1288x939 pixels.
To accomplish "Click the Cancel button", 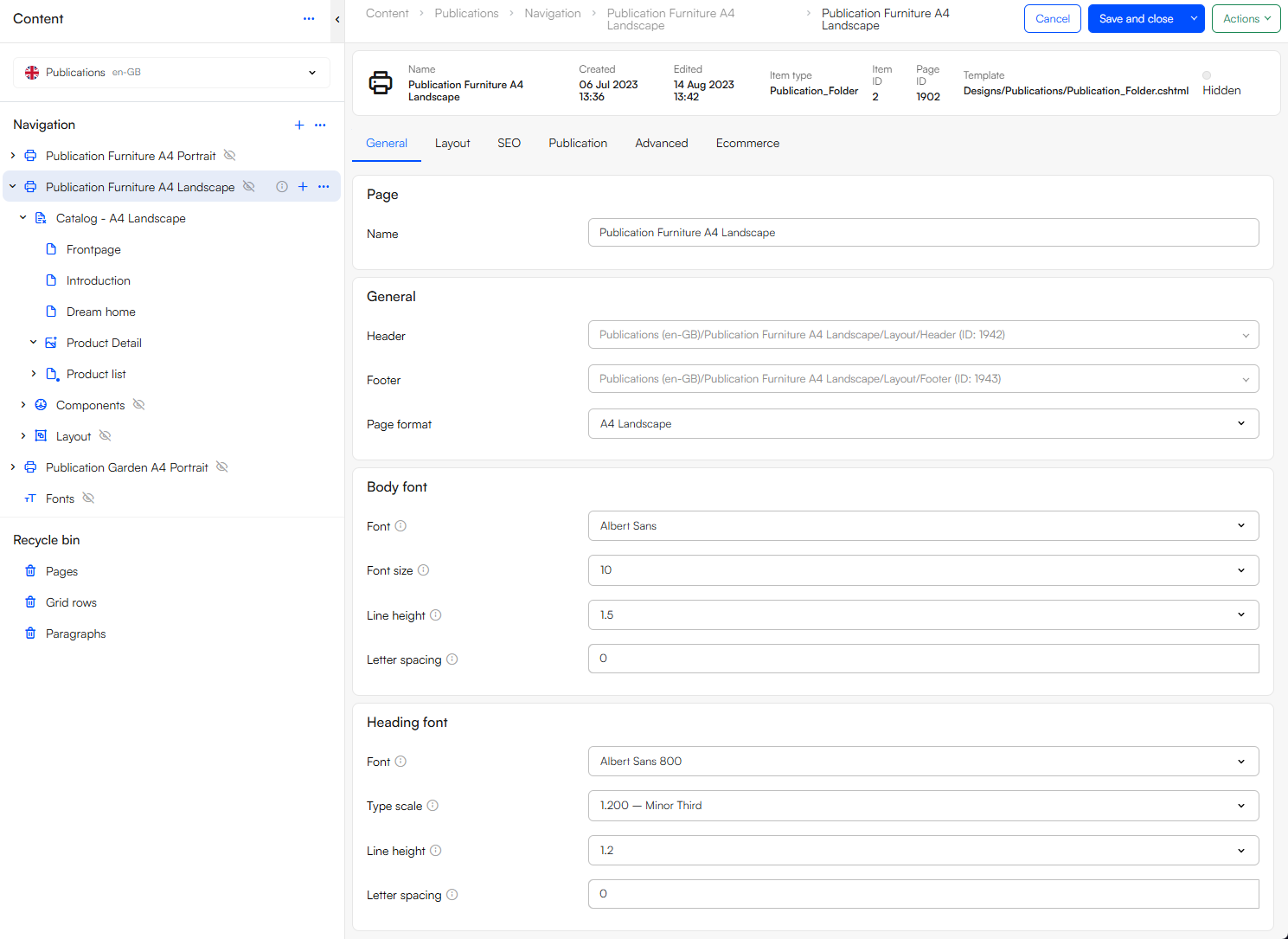I will (x=1052, y=19).
